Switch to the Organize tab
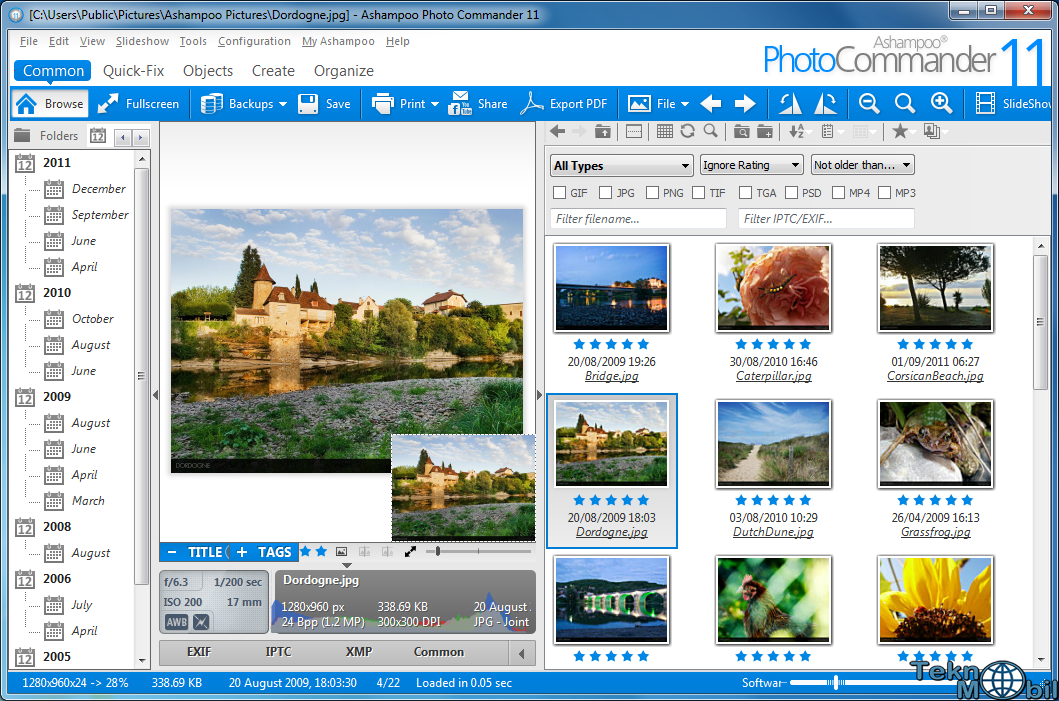 pyautogui.click(x=344, y=71)
